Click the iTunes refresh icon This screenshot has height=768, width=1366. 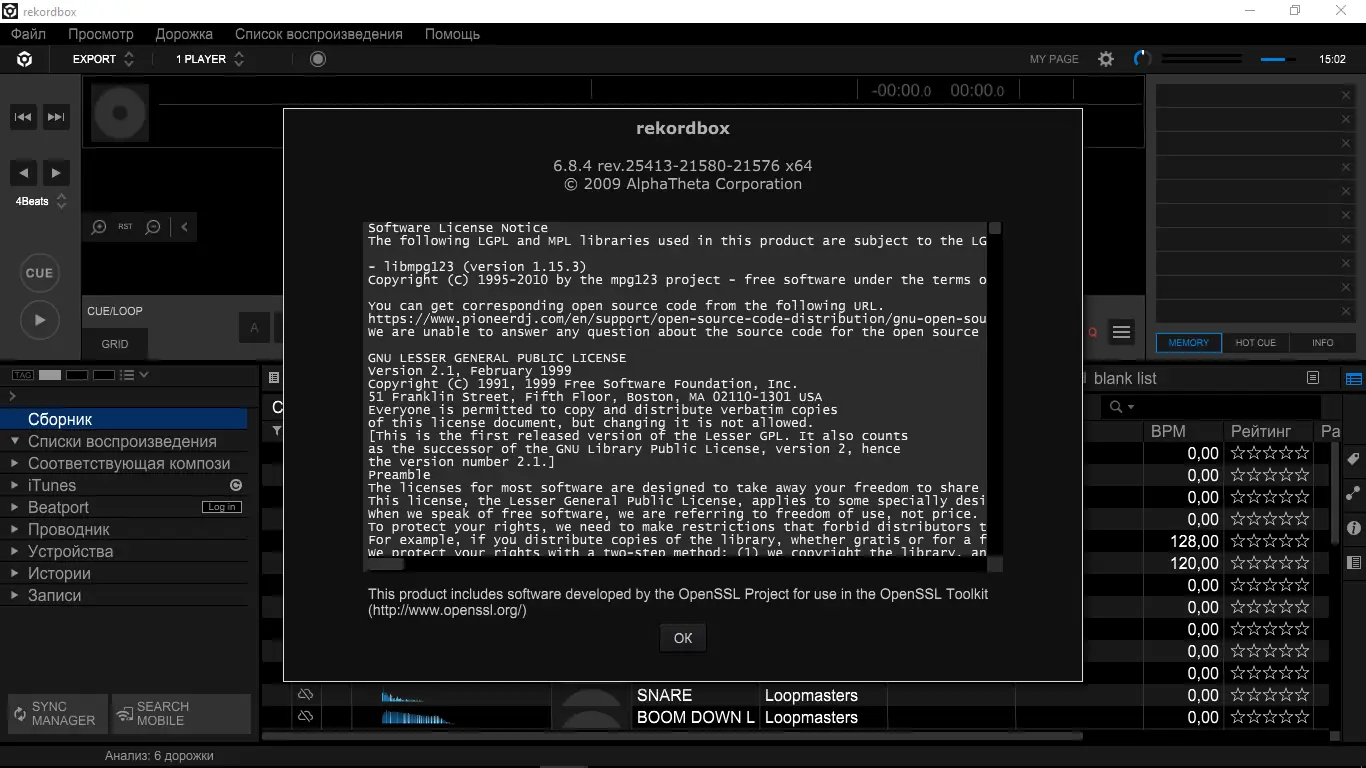coord(236,485)
